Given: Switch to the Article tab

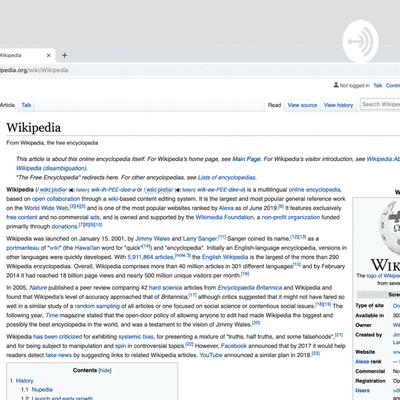Looking at the screenshot, I should pos(7,105).
